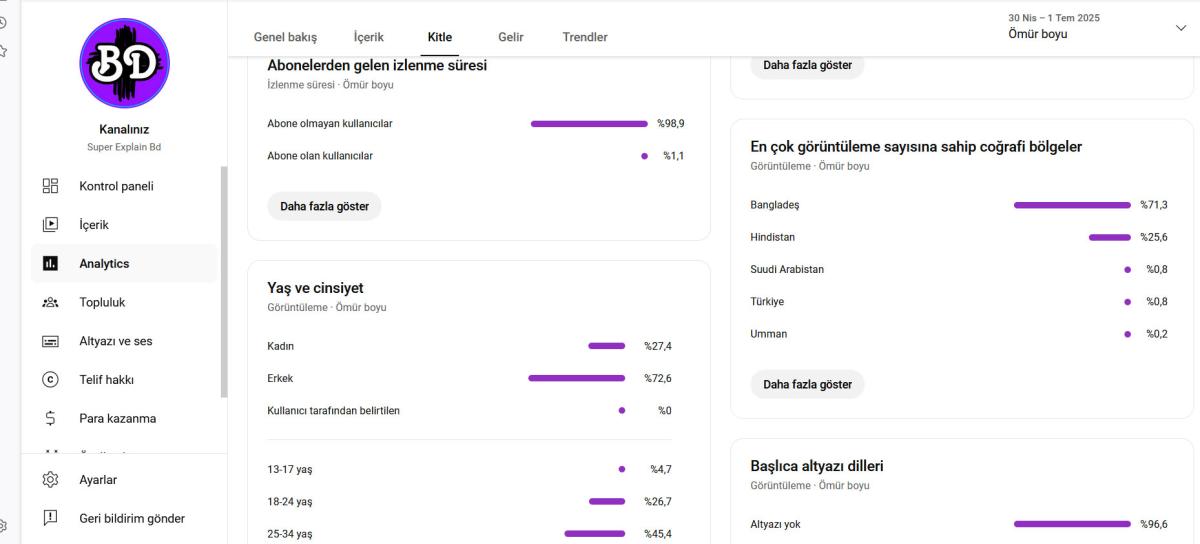The image size is (1200, 544).
Task: Click the Geri bildirim gönder feedback icon
Action: [50, 518]
